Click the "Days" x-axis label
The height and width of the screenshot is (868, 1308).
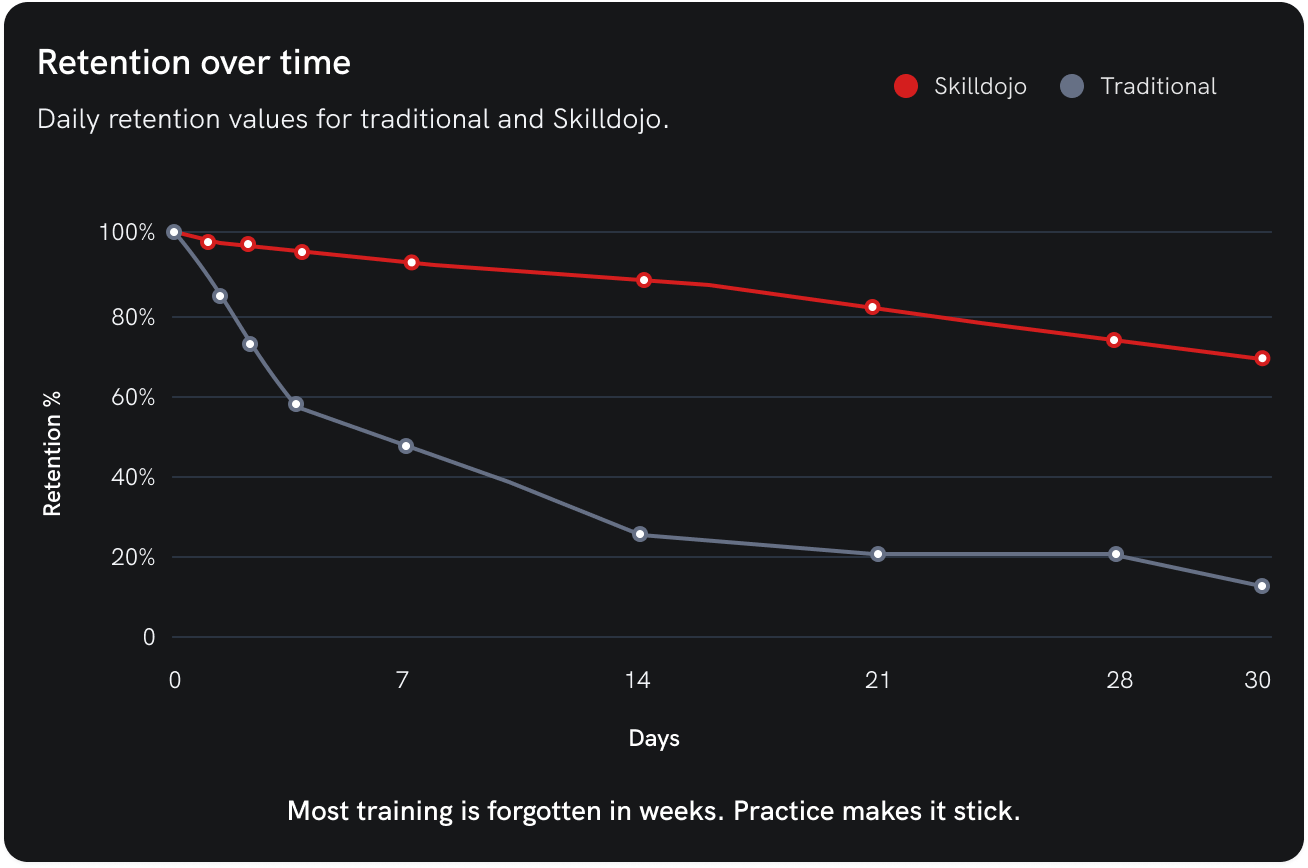point(654,739)
